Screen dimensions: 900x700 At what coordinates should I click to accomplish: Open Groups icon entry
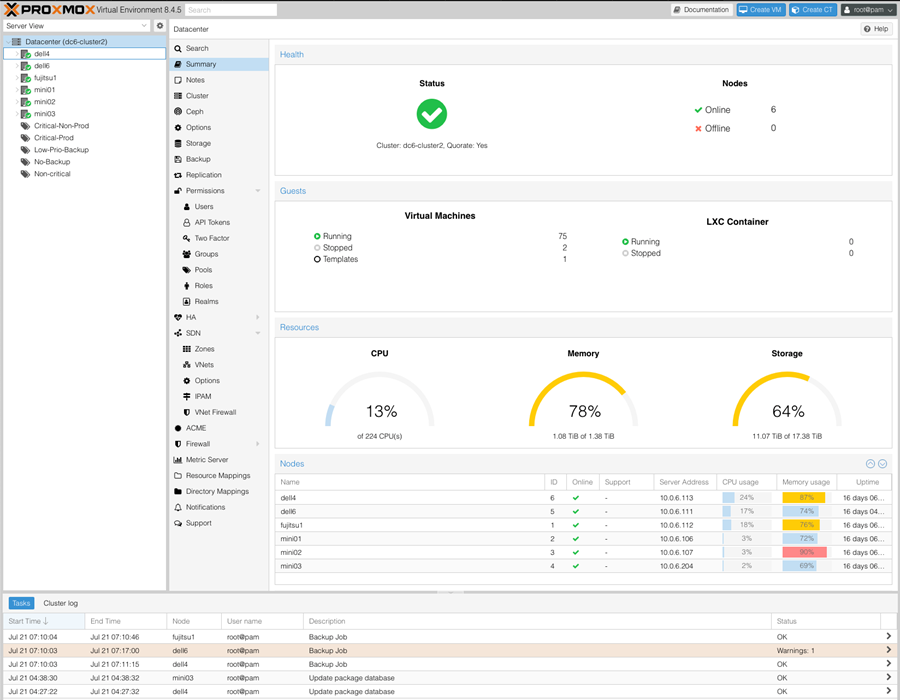pos(187,254)
